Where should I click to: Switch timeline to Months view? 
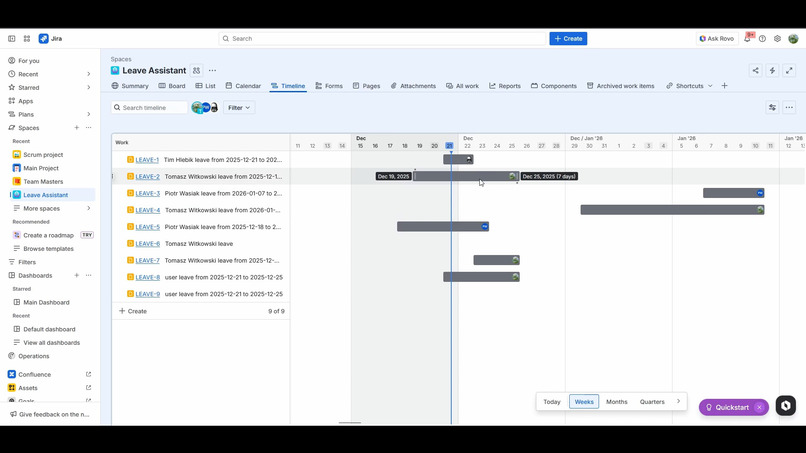(616, 402)
